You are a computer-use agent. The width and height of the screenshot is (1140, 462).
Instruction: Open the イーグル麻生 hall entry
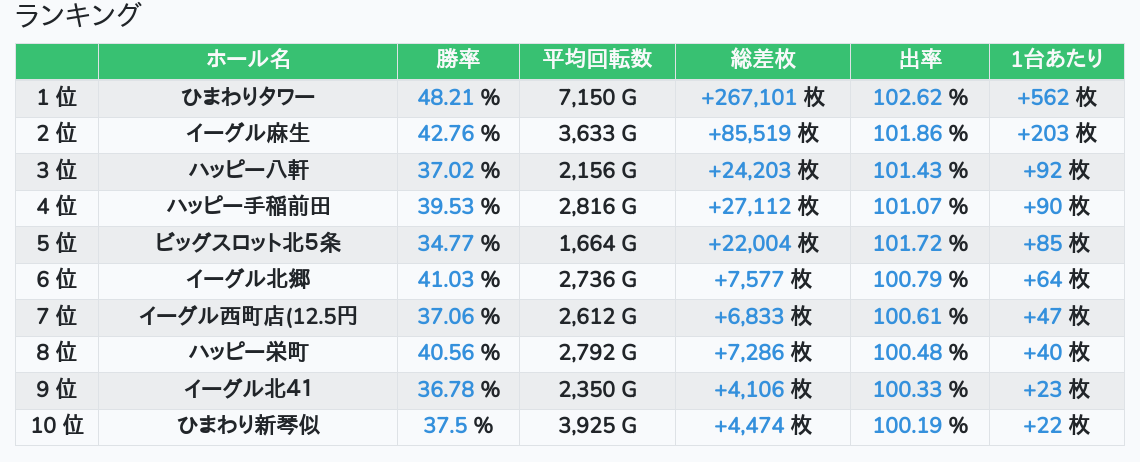tap(248, 133)
